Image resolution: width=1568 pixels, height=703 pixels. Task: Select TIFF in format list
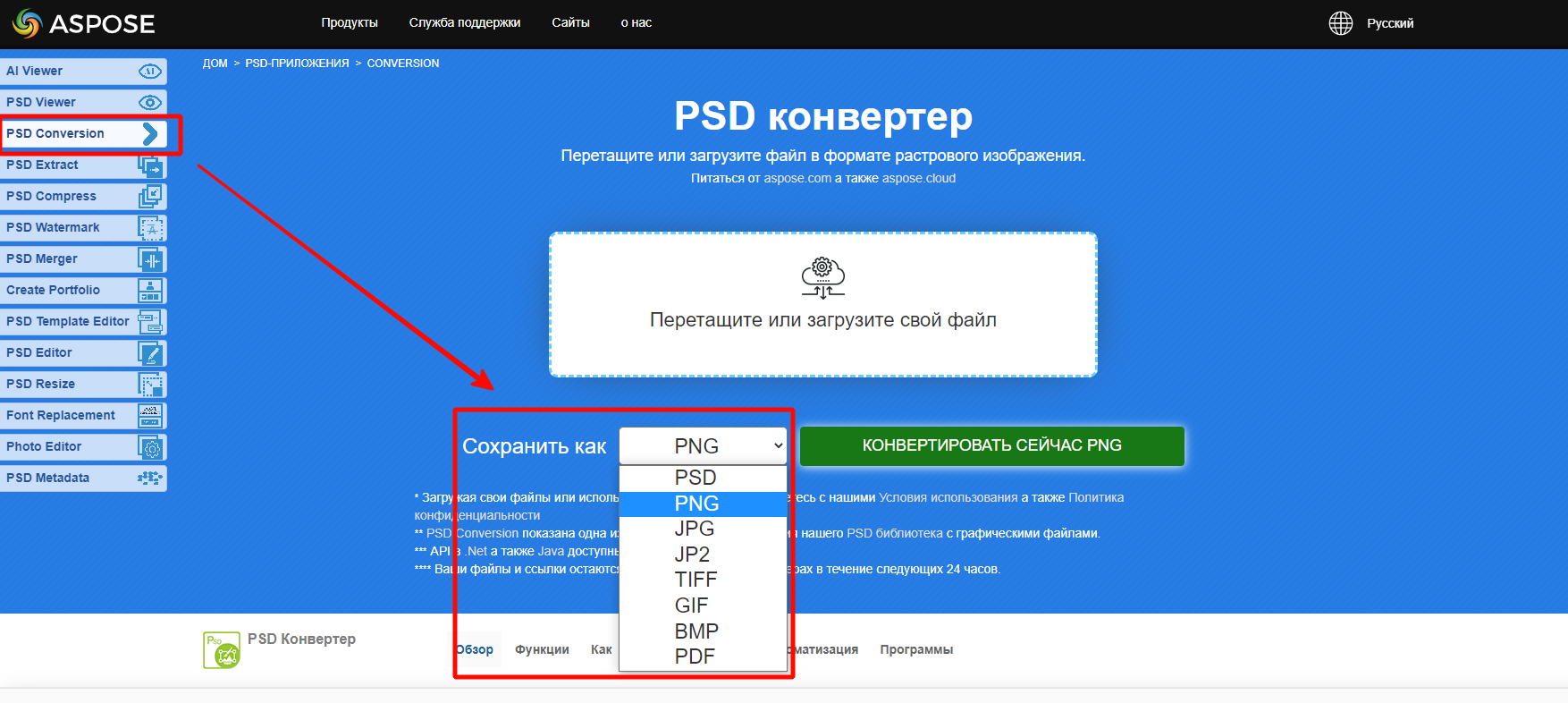tap(703, 580)
